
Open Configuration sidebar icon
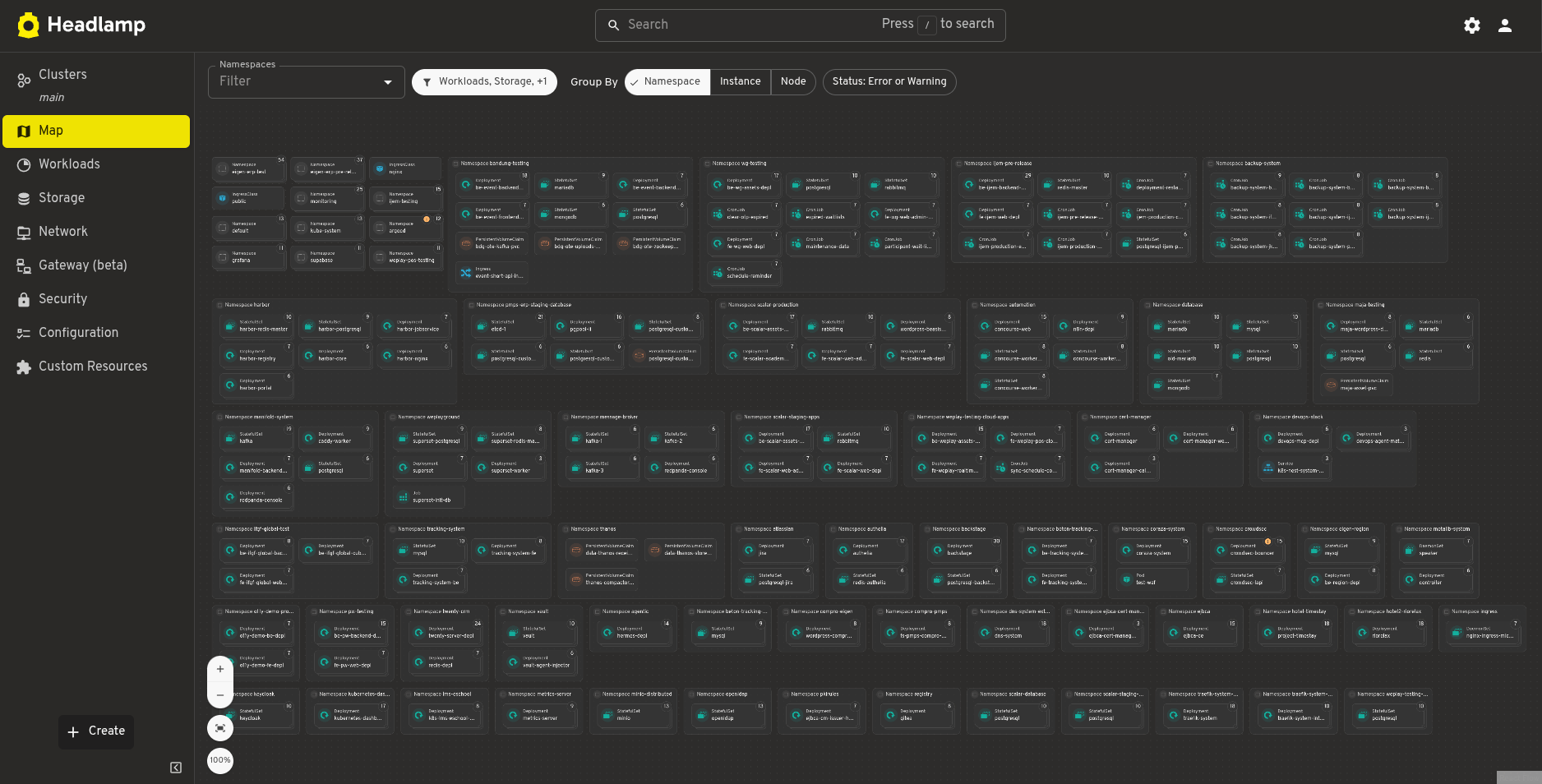click(24, 333)
